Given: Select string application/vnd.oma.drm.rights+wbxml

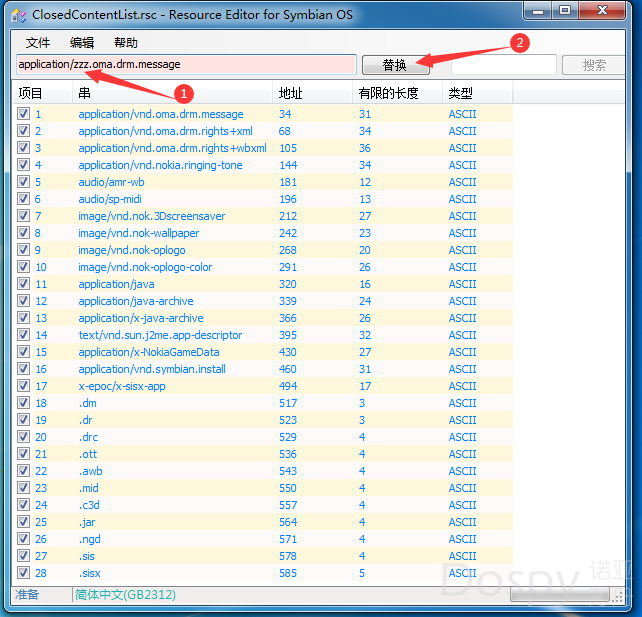Looking at the screenshot, I should pyautogui.click(x=172, y=148).
